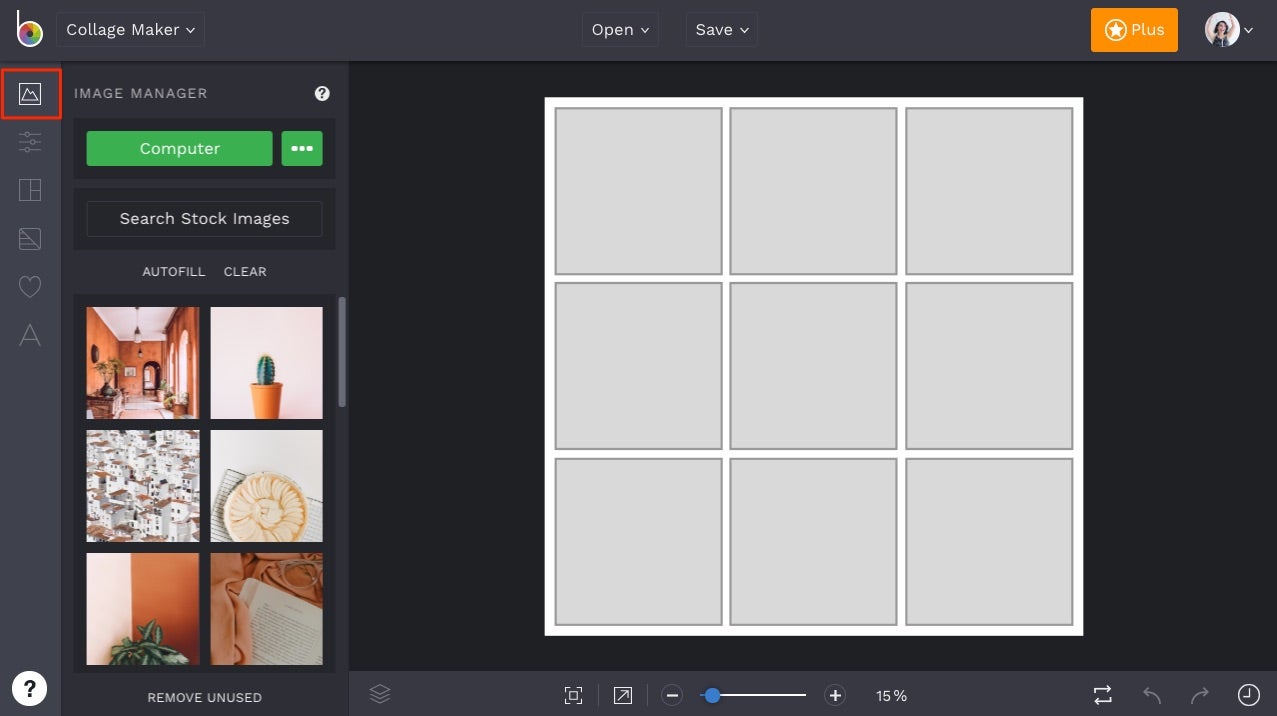Screen dimensions: 1277x716
Task: Toggle the before-and-after compare view
Action: point(1102,694)
